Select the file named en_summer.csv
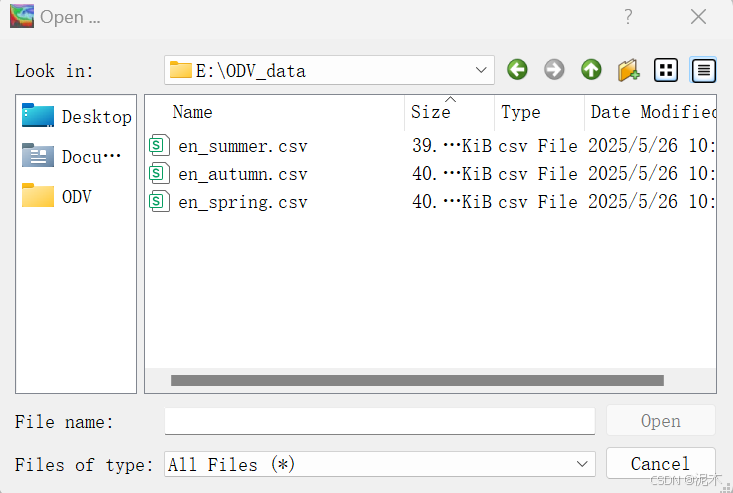The image size is (733, 493). pyautogui.click(x=243, y=146)
